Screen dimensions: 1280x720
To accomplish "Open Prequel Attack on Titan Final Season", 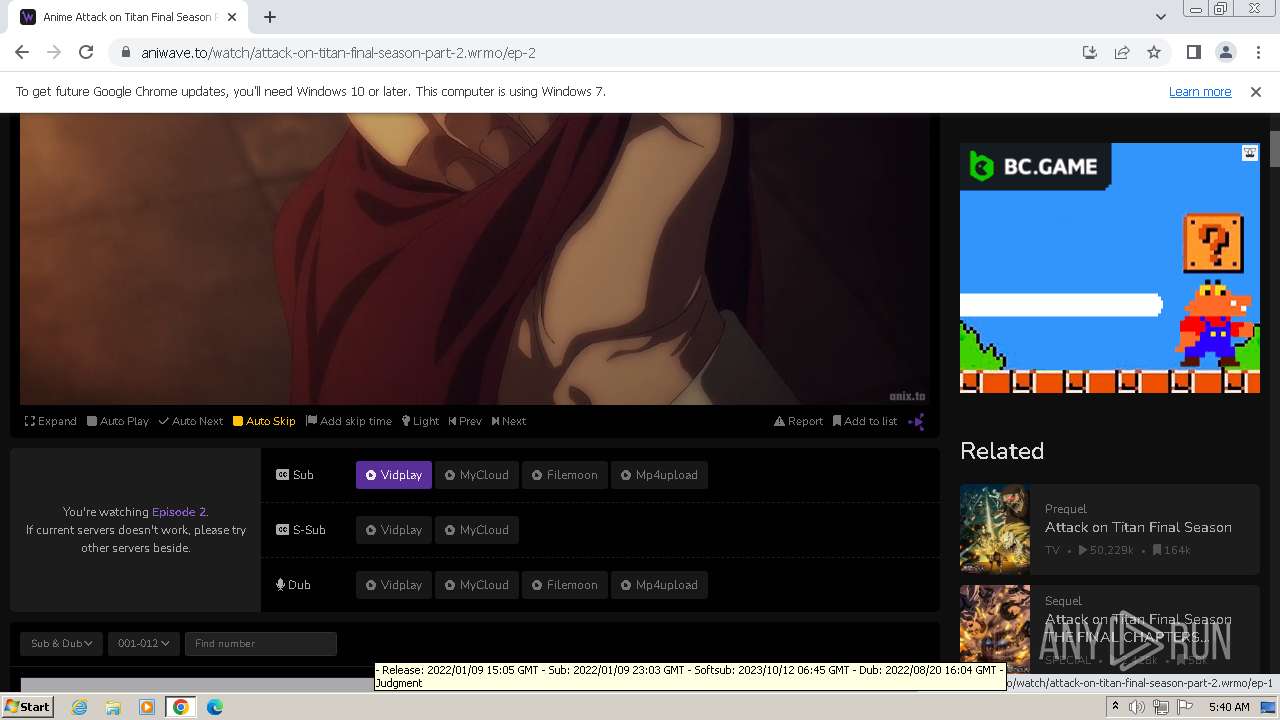I will [1138, 527].
